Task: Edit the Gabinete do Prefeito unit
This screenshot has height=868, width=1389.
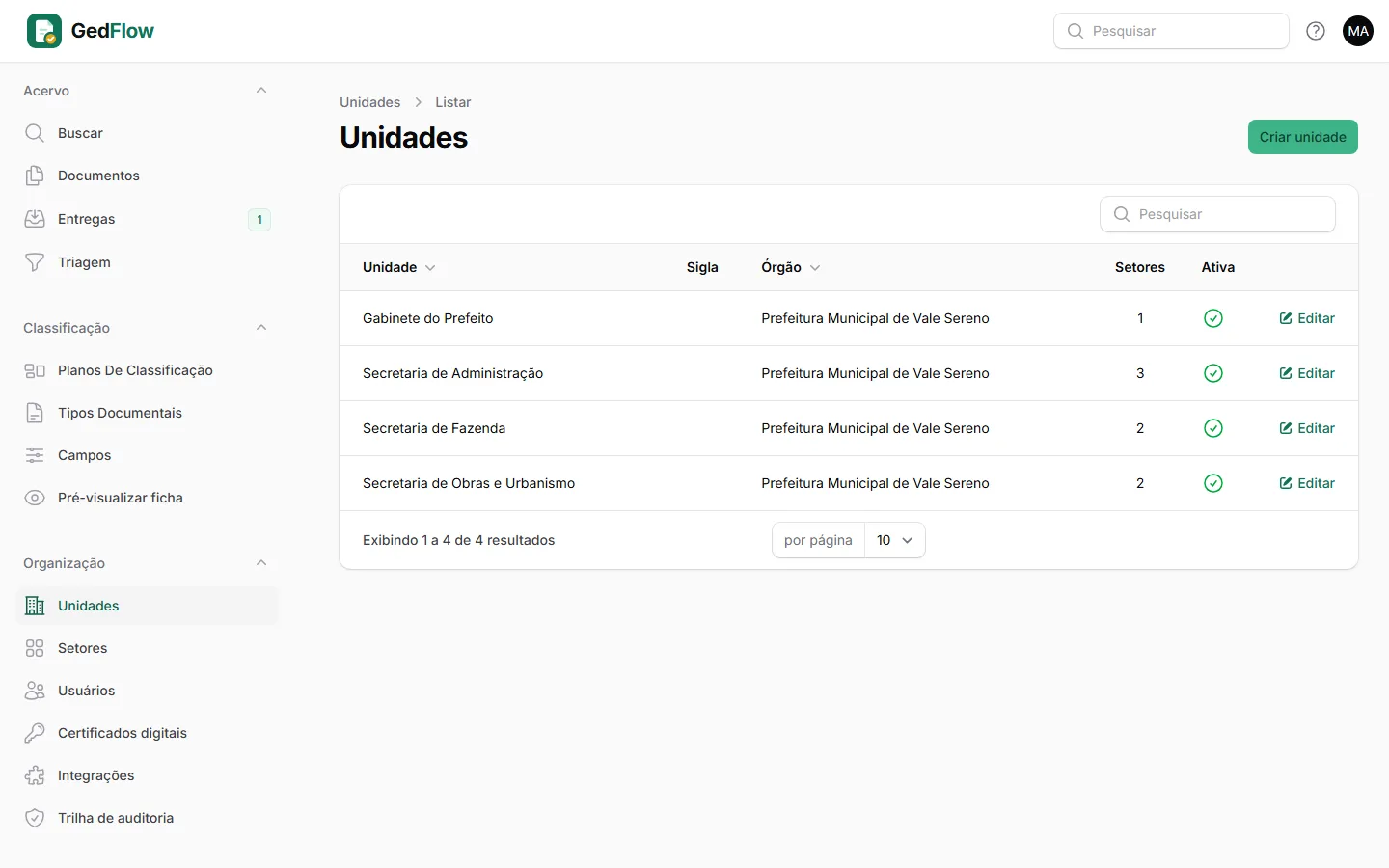Action: [x=1307, y=318]
